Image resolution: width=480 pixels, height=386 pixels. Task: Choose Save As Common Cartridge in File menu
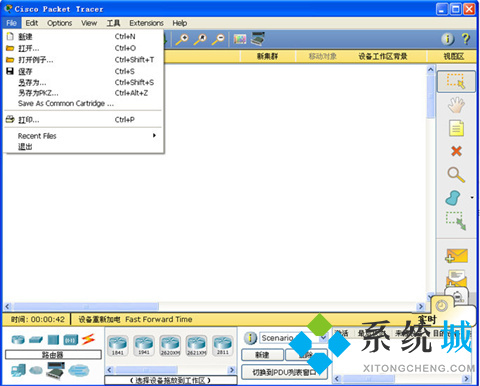[83, 103]
